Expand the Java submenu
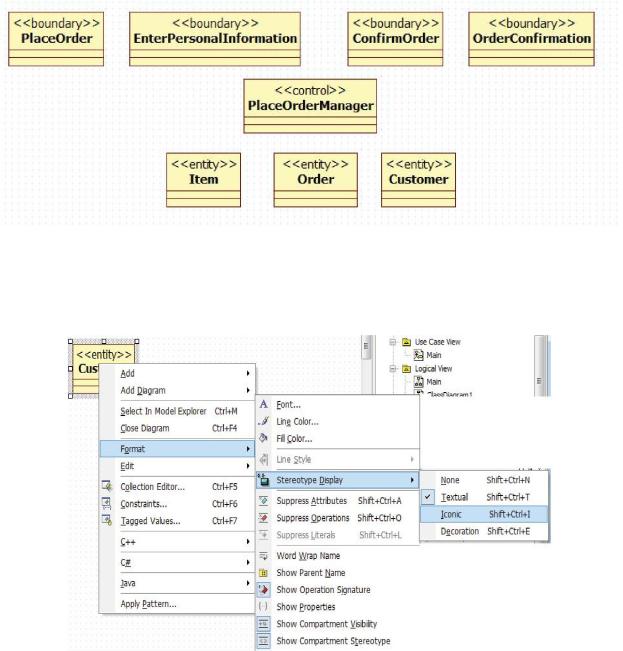The width and height of the screenshot is (623, 651). (x=177, y=583)
